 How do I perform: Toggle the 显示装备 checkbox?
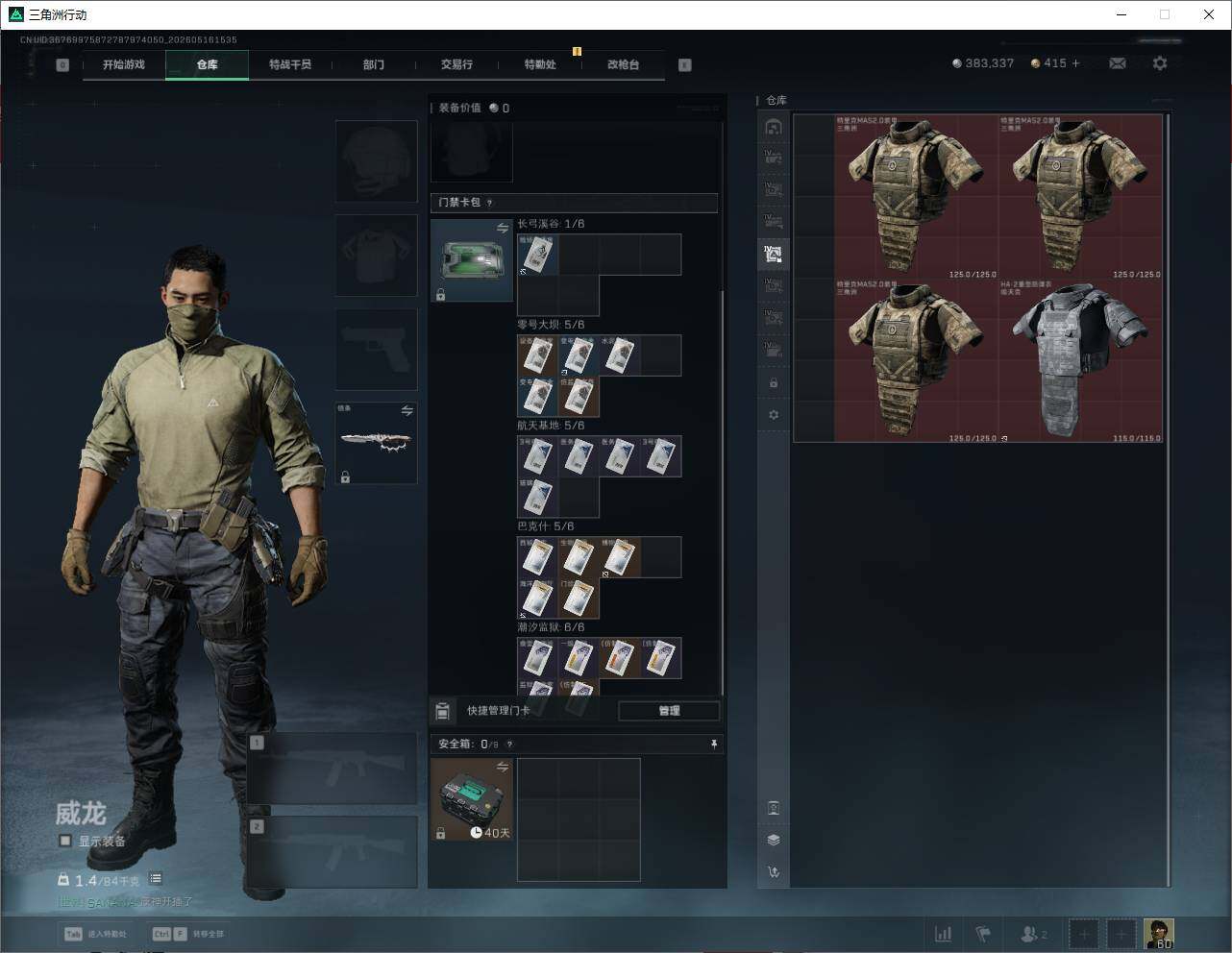pos(65,841)
